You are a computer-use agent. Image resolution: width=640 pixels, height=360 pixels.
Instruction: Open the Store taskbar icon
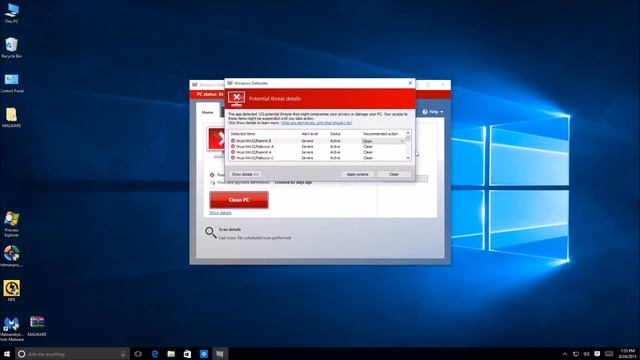(187, 354)
